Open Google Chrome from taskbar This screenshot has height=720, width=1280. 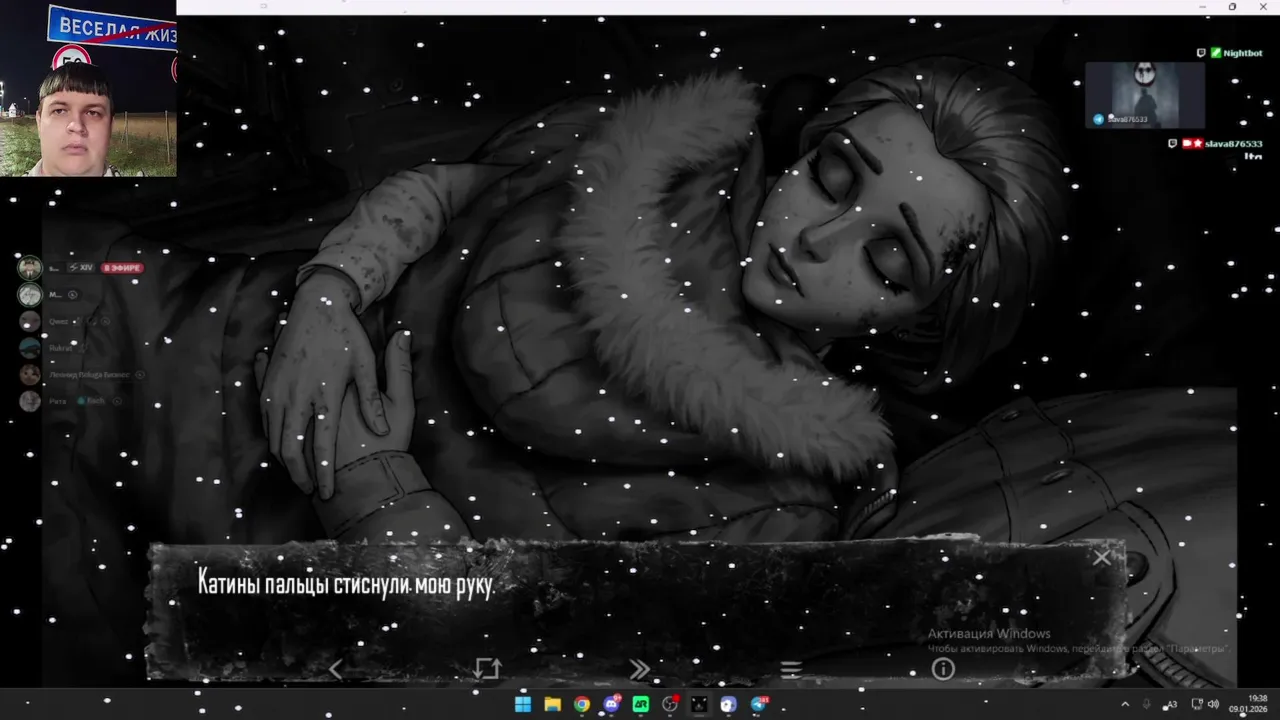(581, 704)
